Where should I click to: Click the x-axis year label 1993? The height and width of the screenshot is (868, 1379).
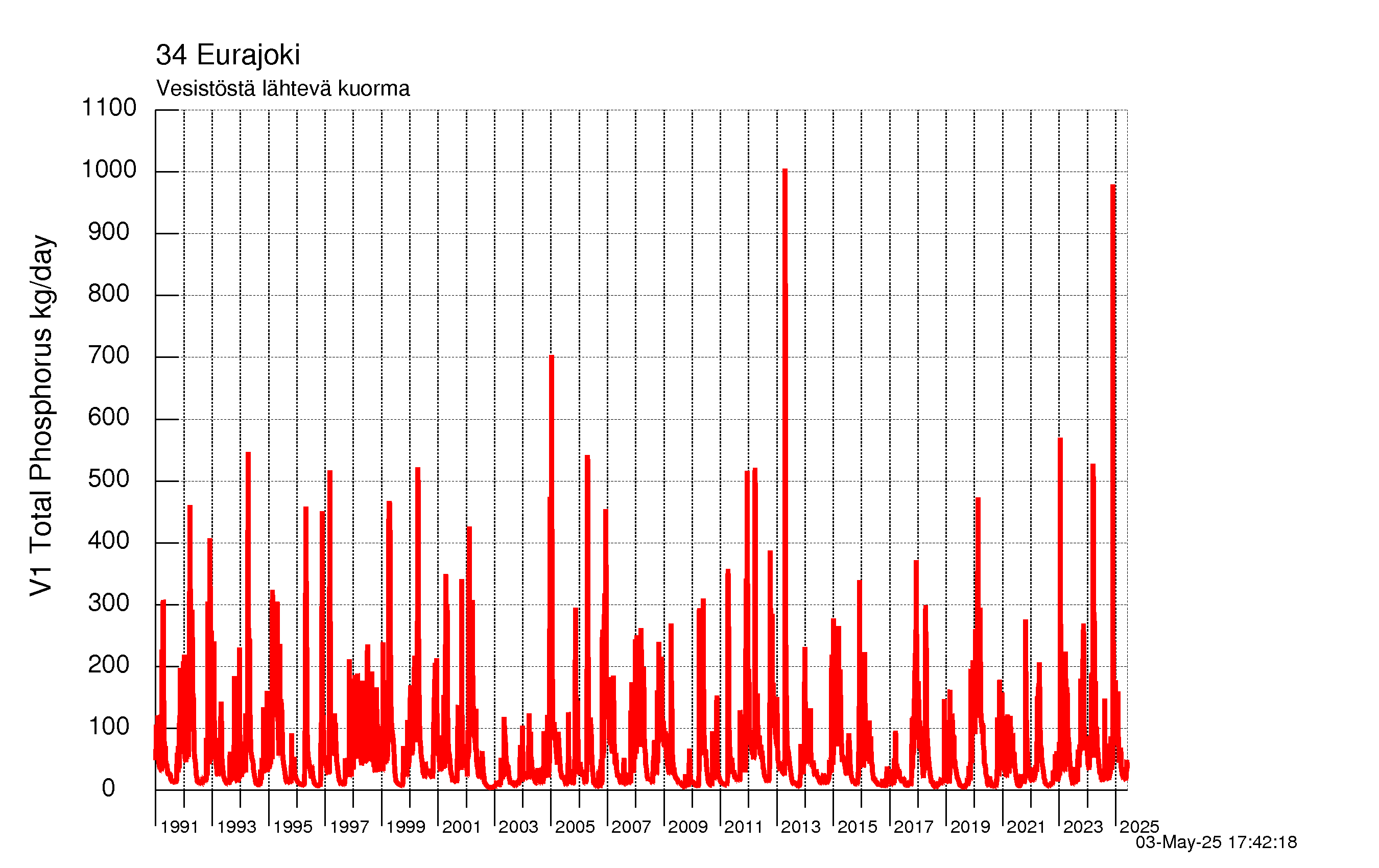pyautogui.click(x=236, y=827)
